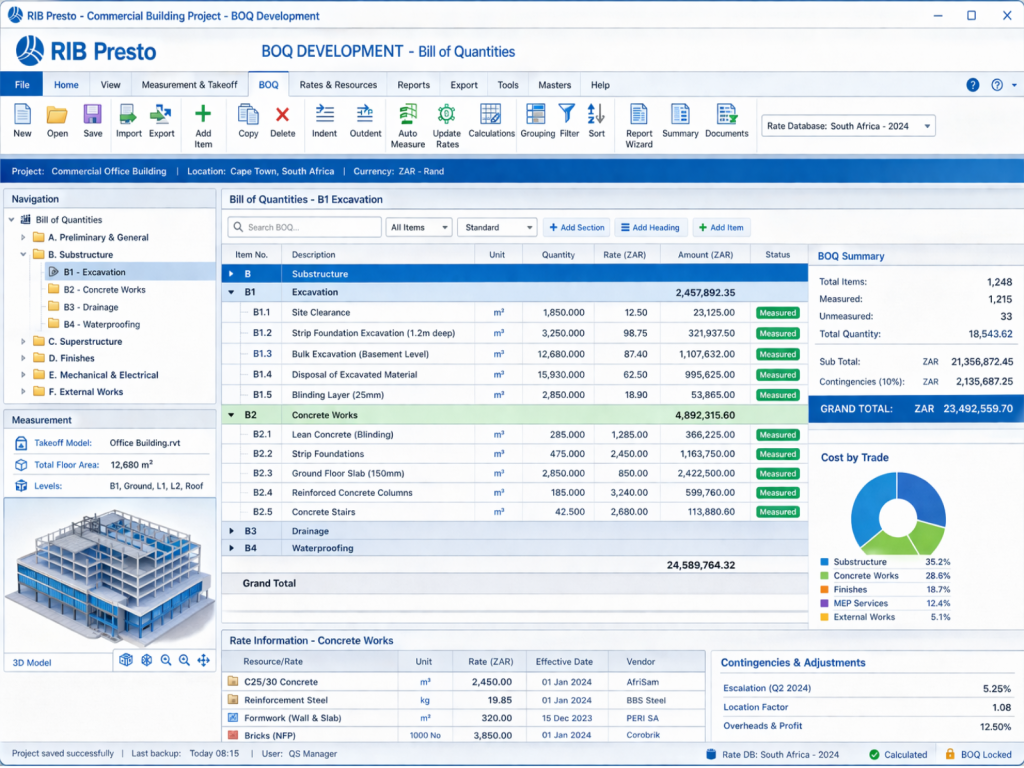Zoom out of the 3D model
The height and width of the screenshot is (768, 1024).
166,660
